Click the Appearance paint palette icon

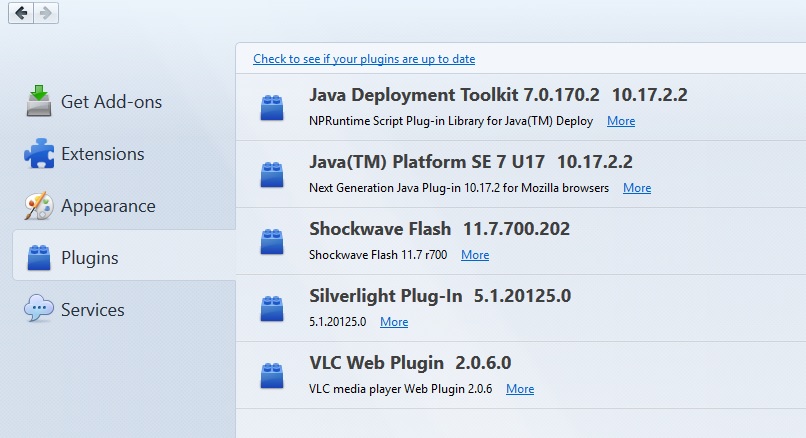[x=39, y=206]
